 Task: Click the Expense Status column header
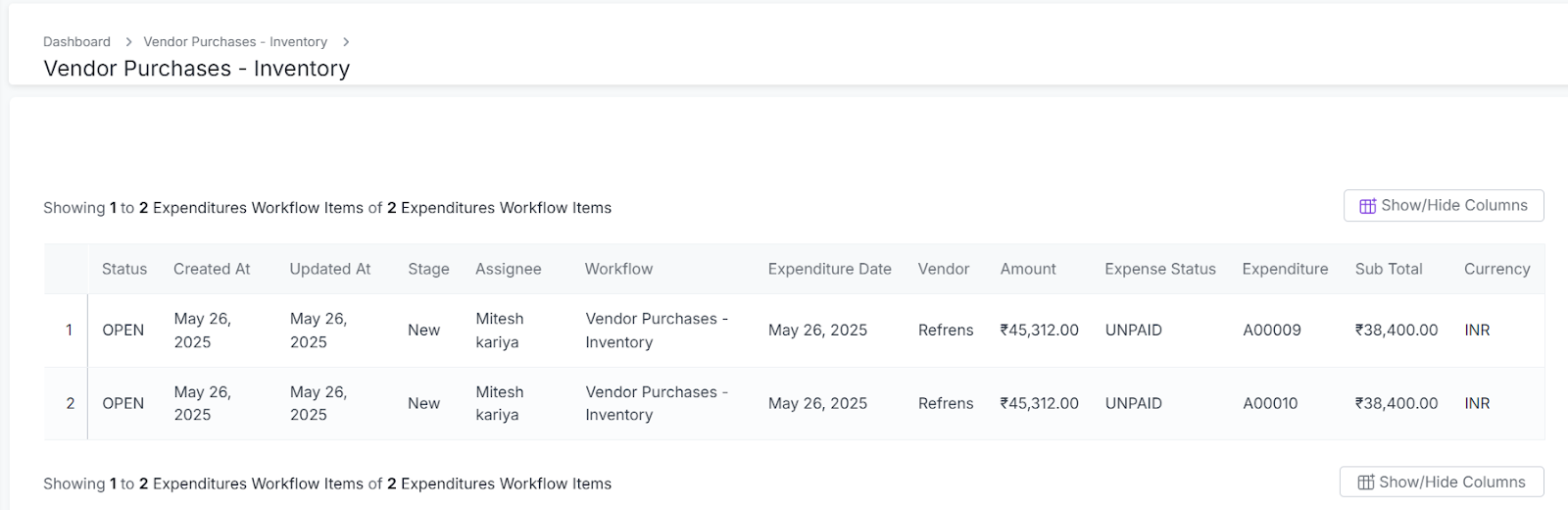pyautogui.click(x=1160, y=269)
